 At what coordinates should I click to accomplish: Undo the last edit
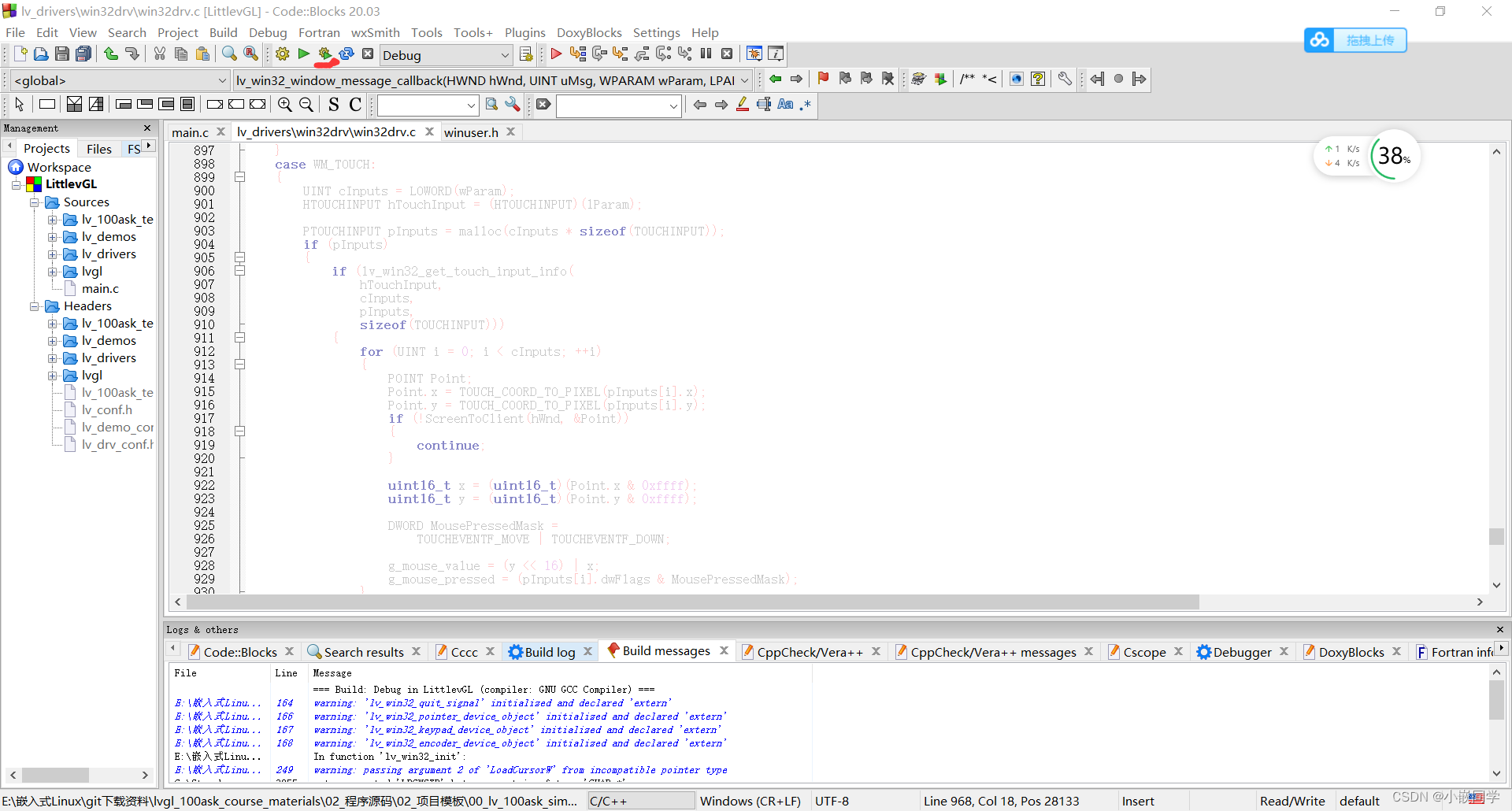111,54
